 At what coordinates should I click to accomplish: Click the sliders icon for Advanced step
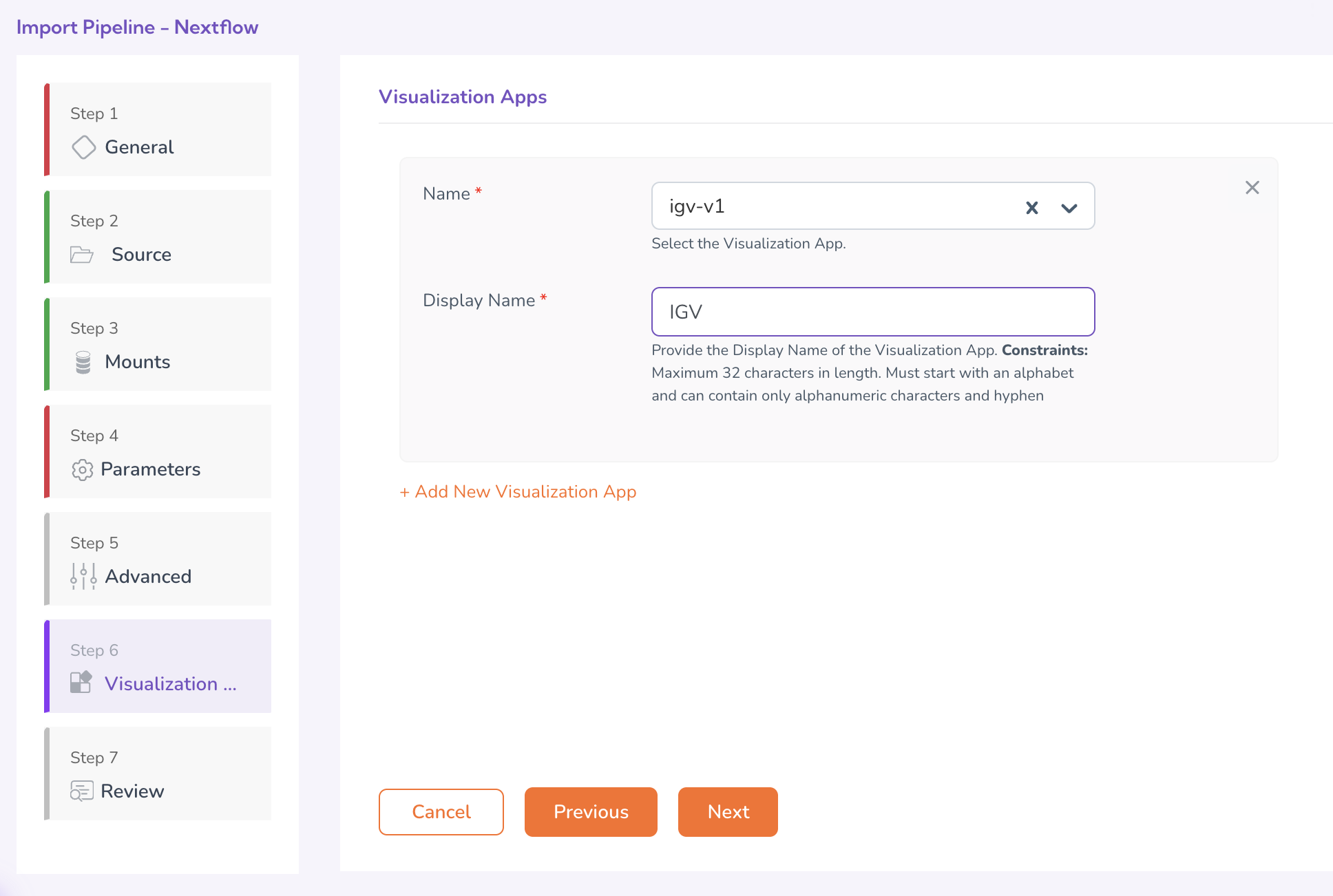tap(83, 577)
